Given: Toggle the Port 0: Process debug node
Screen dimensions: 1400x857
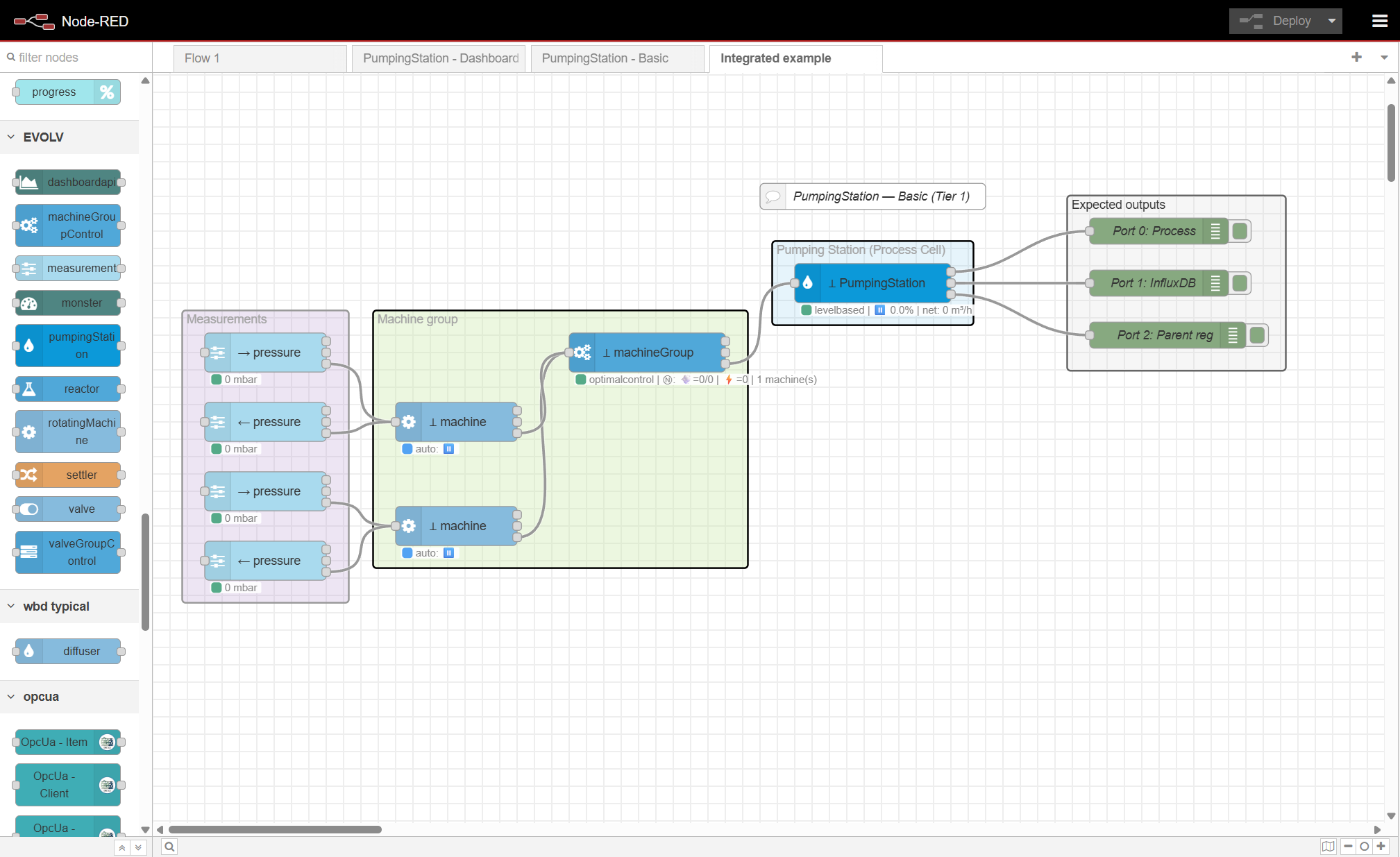Looking at the screenshot, I should pos(1240,231).
